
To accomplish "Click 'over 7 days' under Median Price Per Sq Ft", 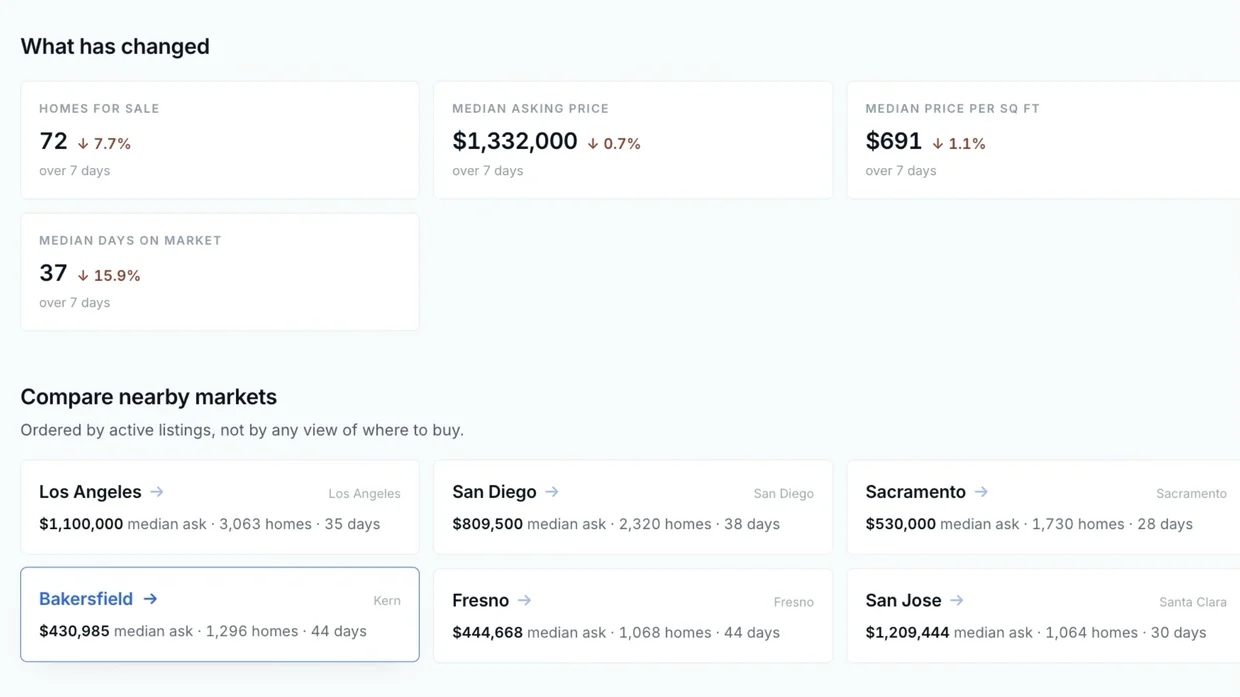I will (900, 171).
